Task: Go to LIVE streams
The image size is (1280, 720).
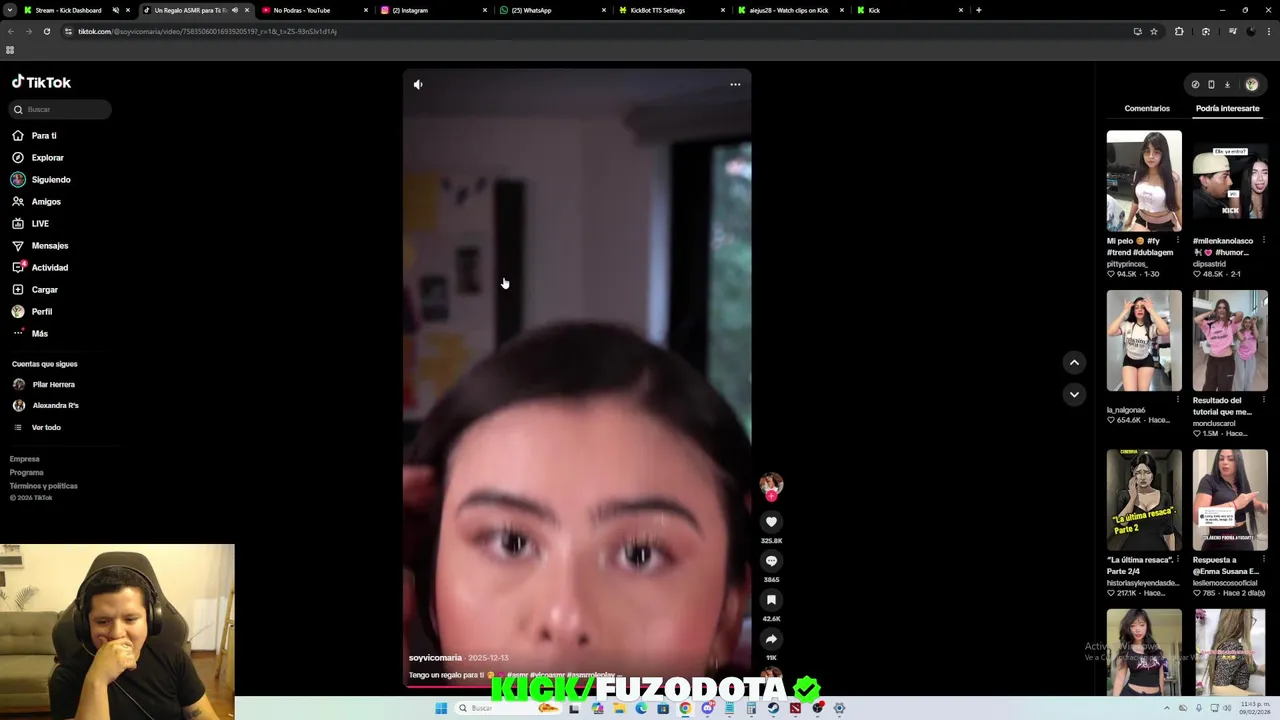Action: pos(40,224)
